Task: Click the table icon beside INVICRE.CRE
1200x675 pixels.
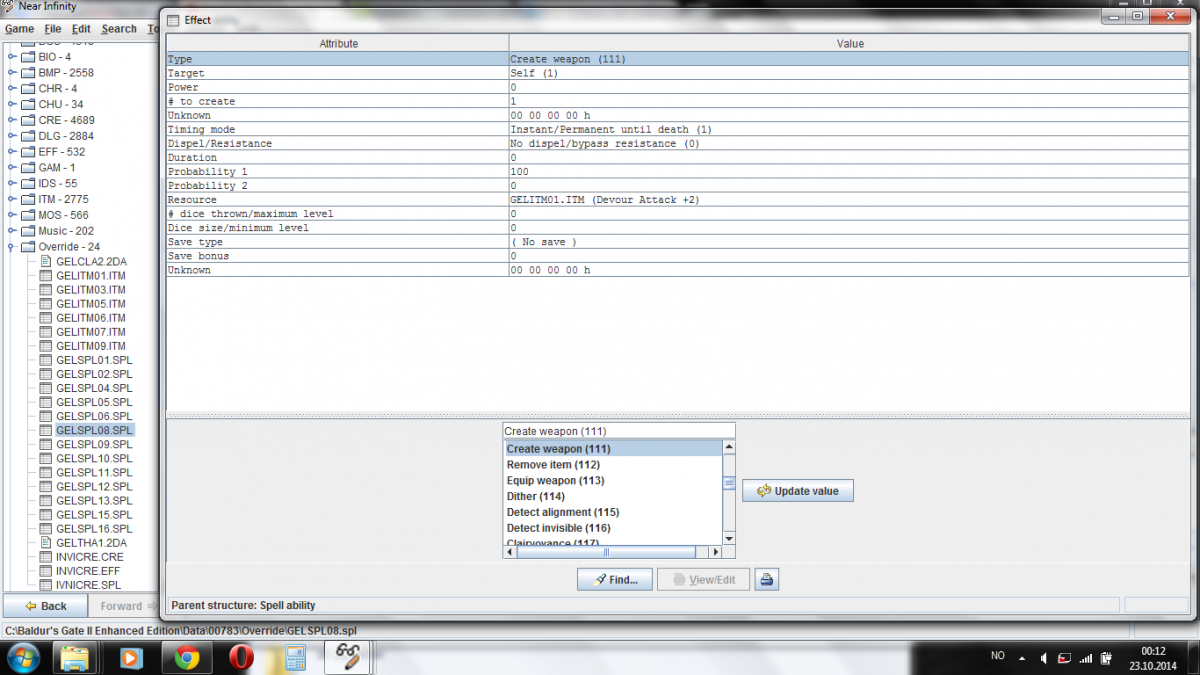Action: click(46, 556)
